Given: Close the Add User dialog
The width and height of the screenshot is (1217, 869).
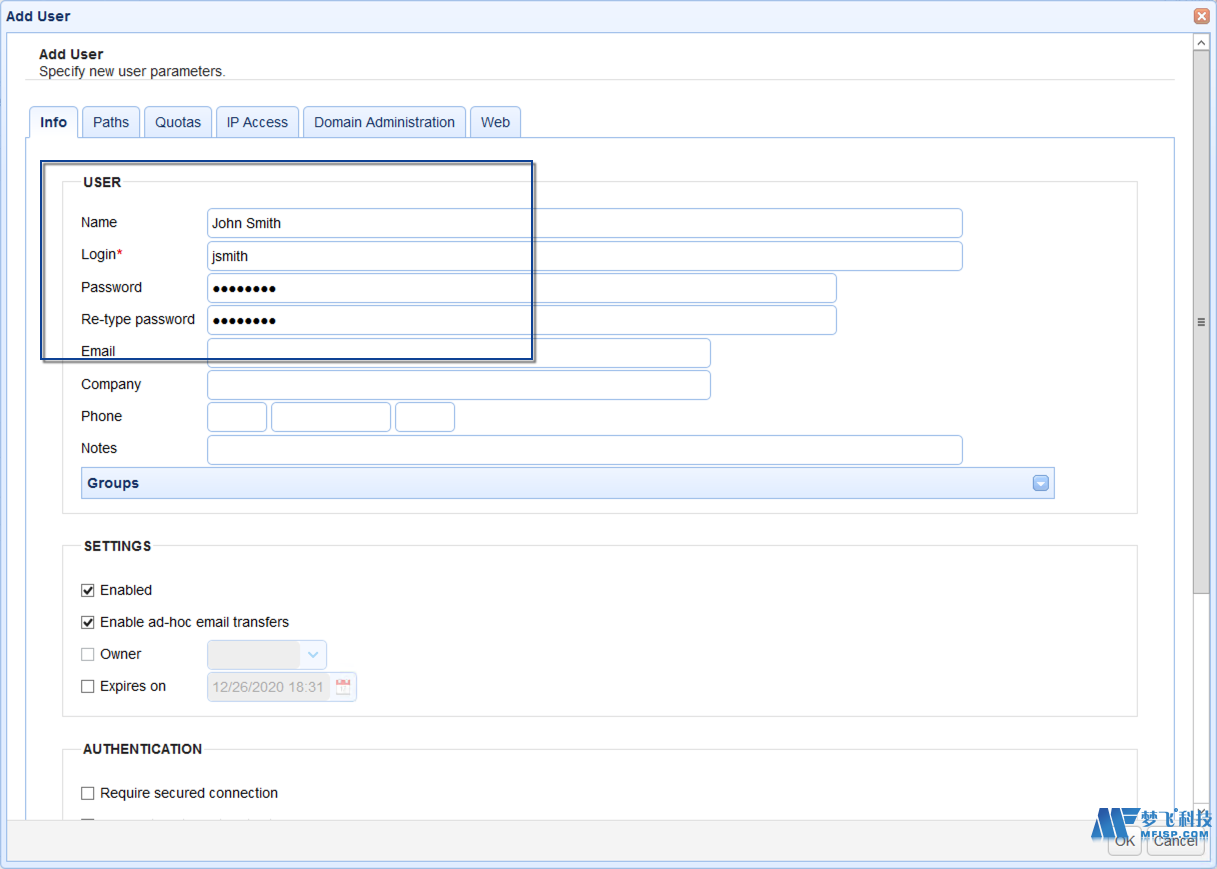Looking at the screenshot, I should tap(1201, 16).
